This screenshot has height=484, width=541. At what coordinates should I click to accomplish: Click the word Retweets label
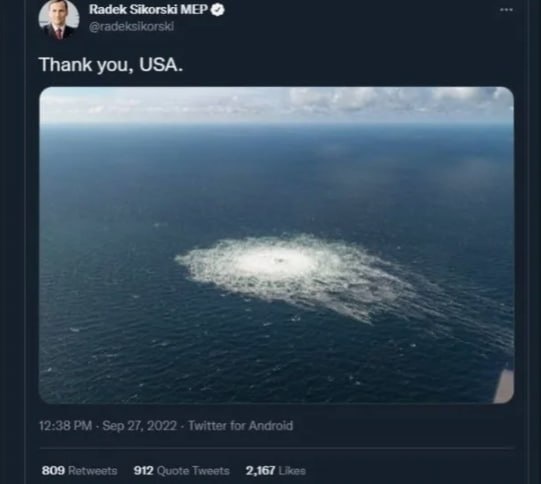click(93, 471)
